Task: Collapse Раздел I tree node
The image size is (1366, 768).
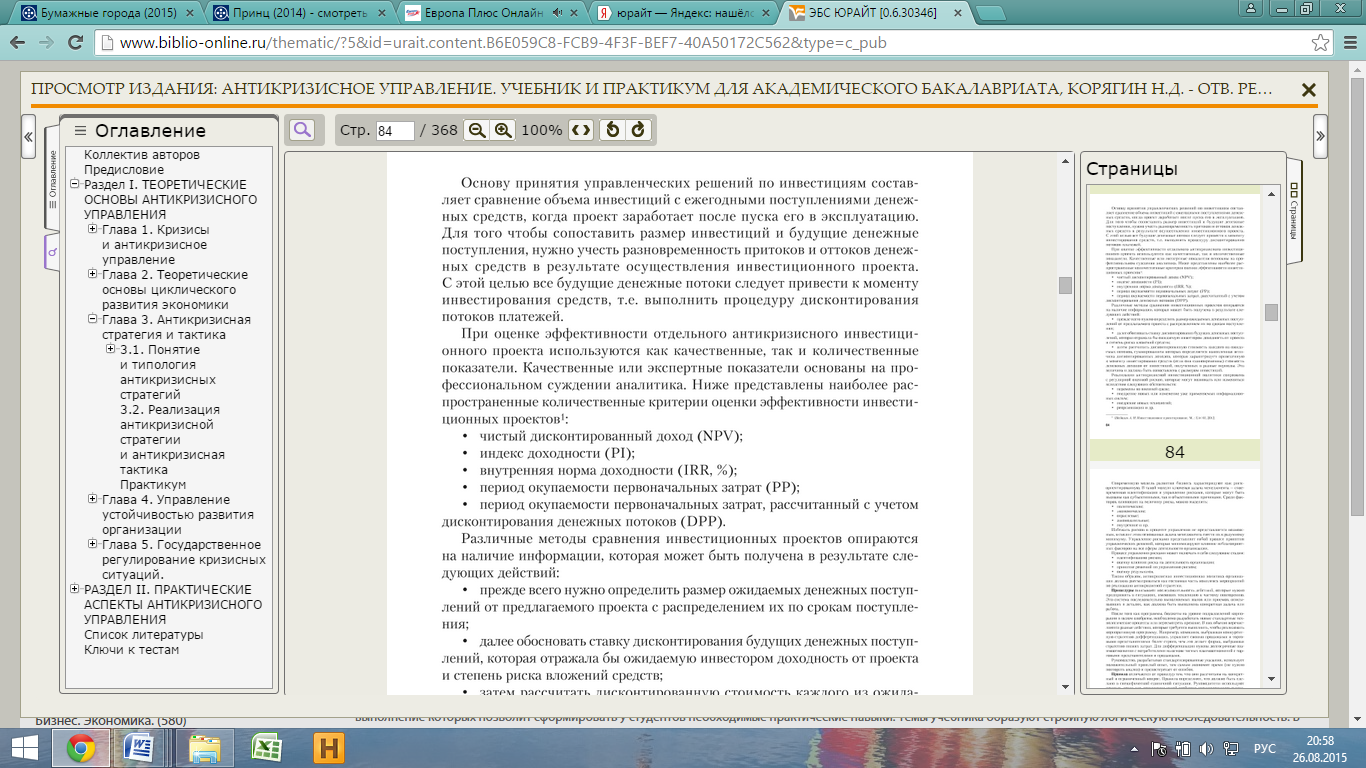Action: (x=74, y=185)
